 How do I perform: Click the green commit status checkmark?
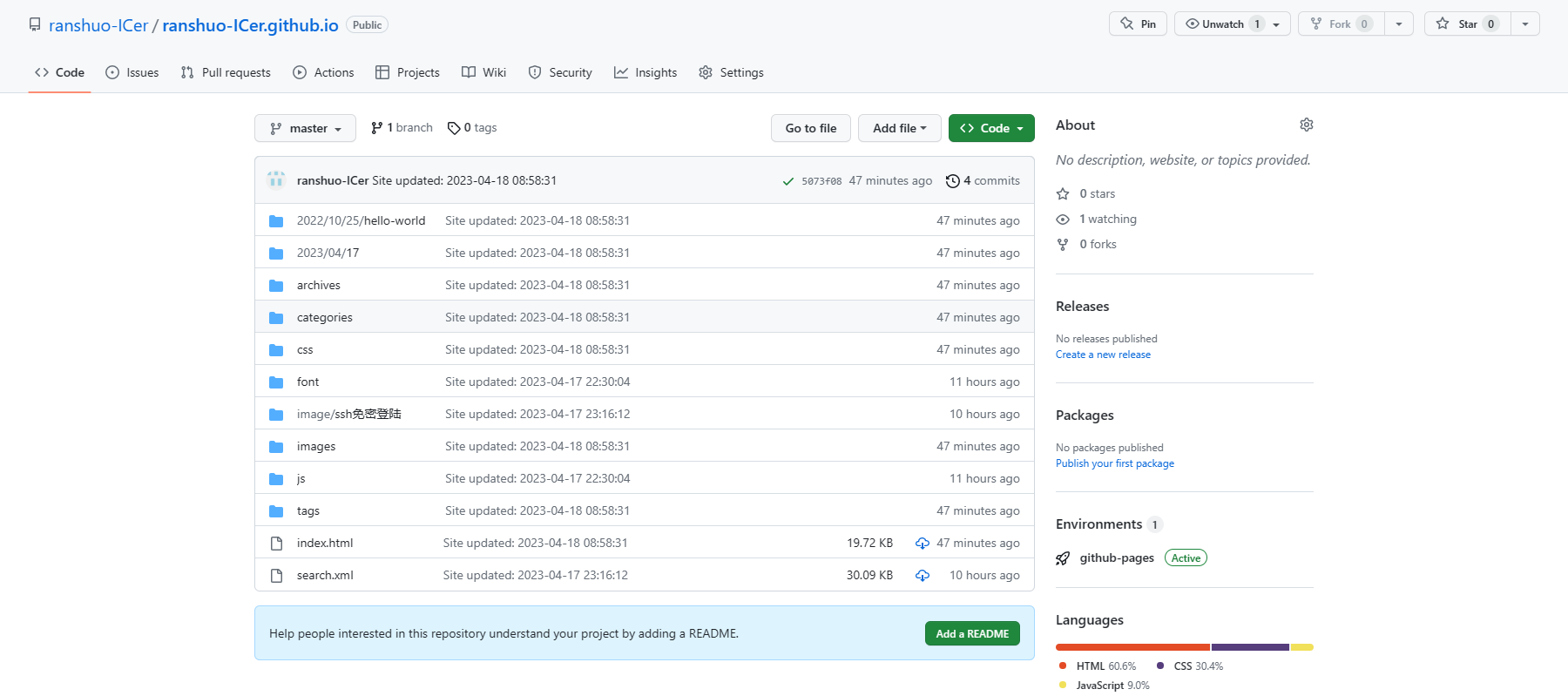point(787,181)
